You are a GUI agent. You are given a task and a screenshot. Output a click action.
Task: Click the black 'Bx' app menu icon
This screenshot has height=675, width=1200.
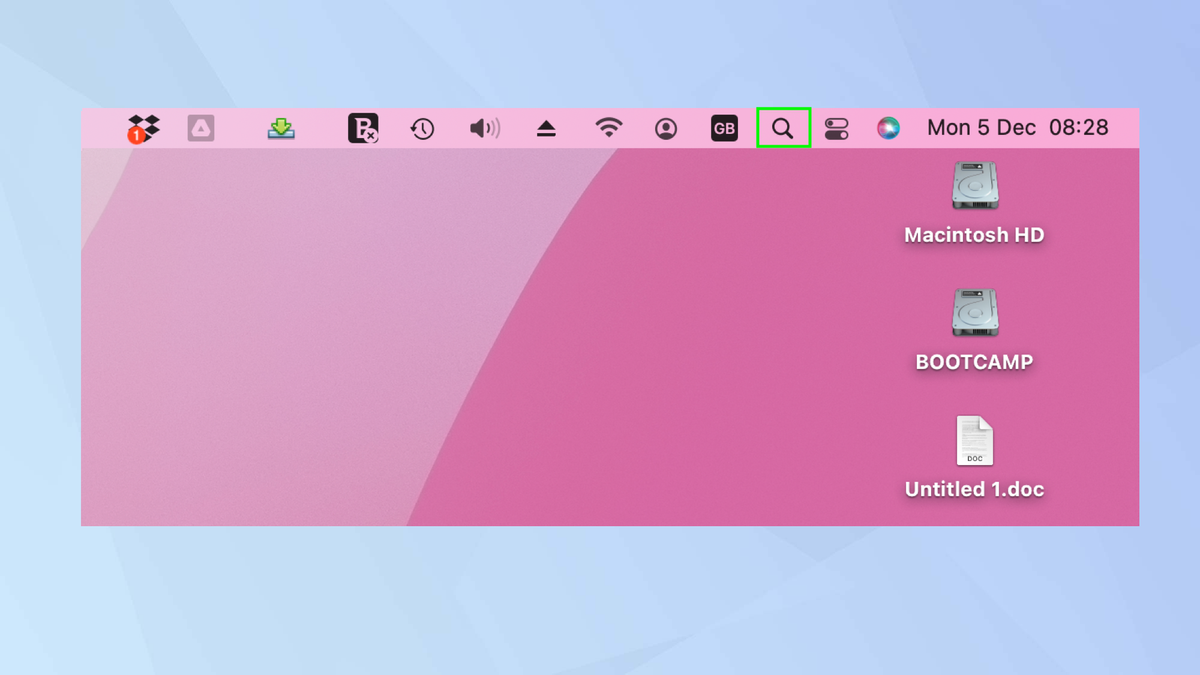pyautogui.click(x=362, y=127)
